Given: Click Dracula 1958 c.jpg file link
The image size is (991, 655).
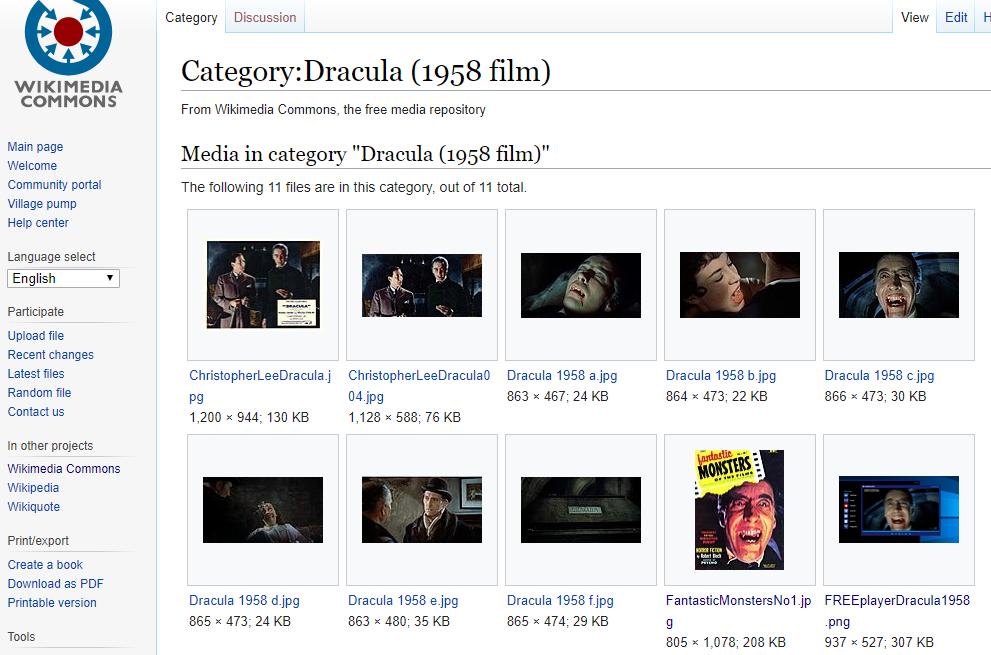Looking at the screenshot, I should click(x=879, y=376).
